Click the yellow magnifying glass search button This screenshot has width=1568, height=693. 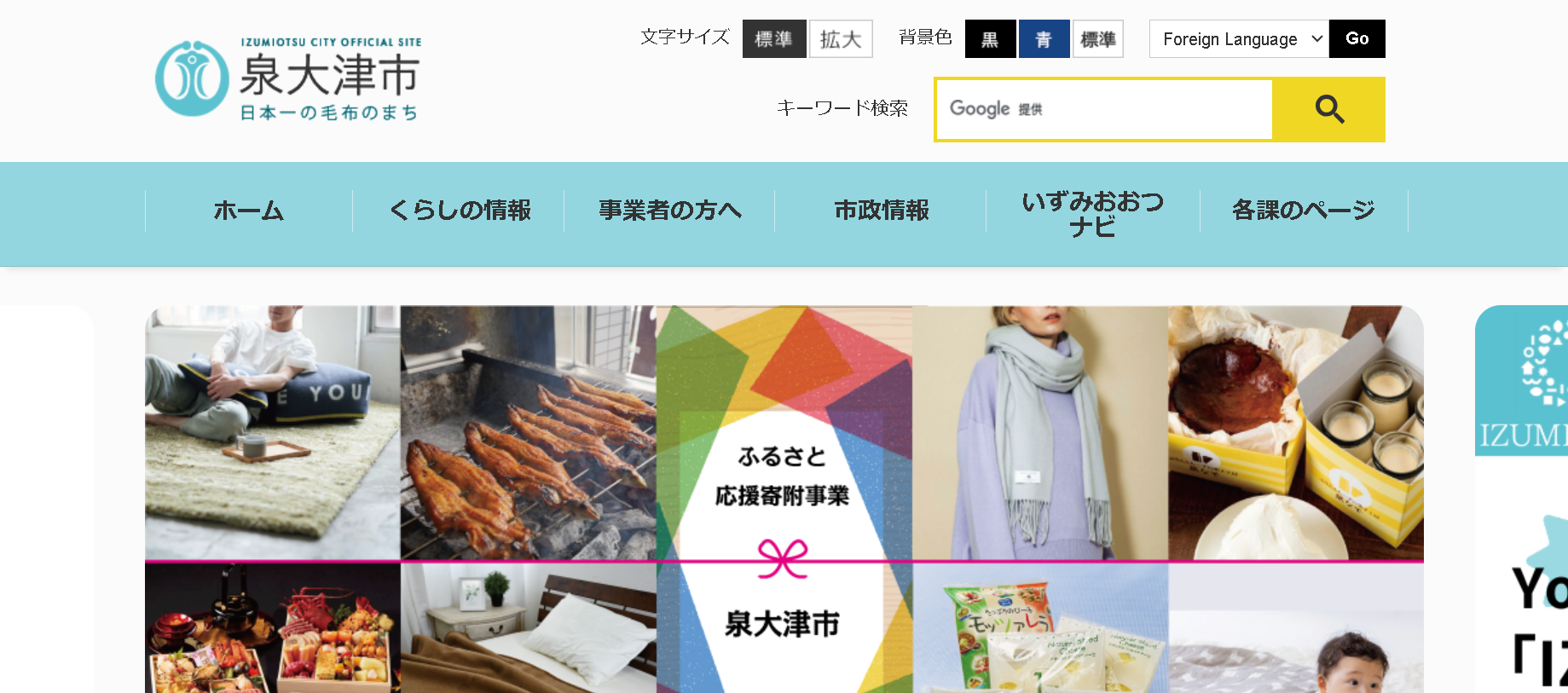[1328, 110]
